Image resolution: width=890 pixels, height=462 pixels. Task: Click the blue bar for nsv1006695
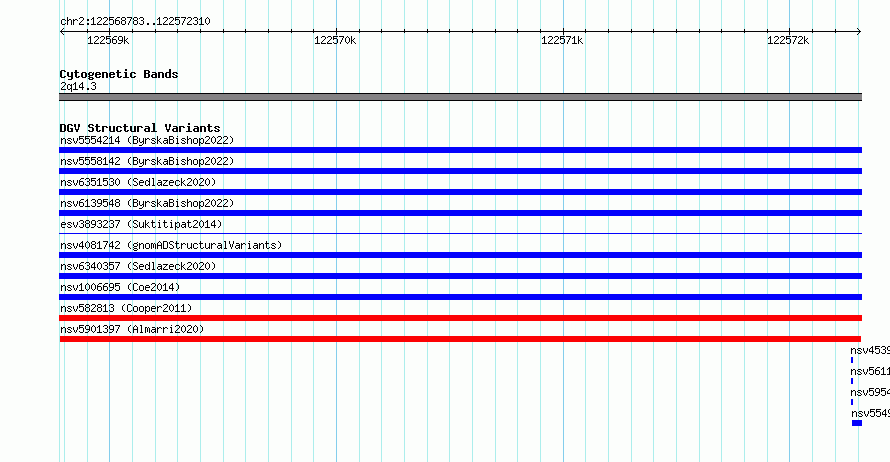point(460,297)
